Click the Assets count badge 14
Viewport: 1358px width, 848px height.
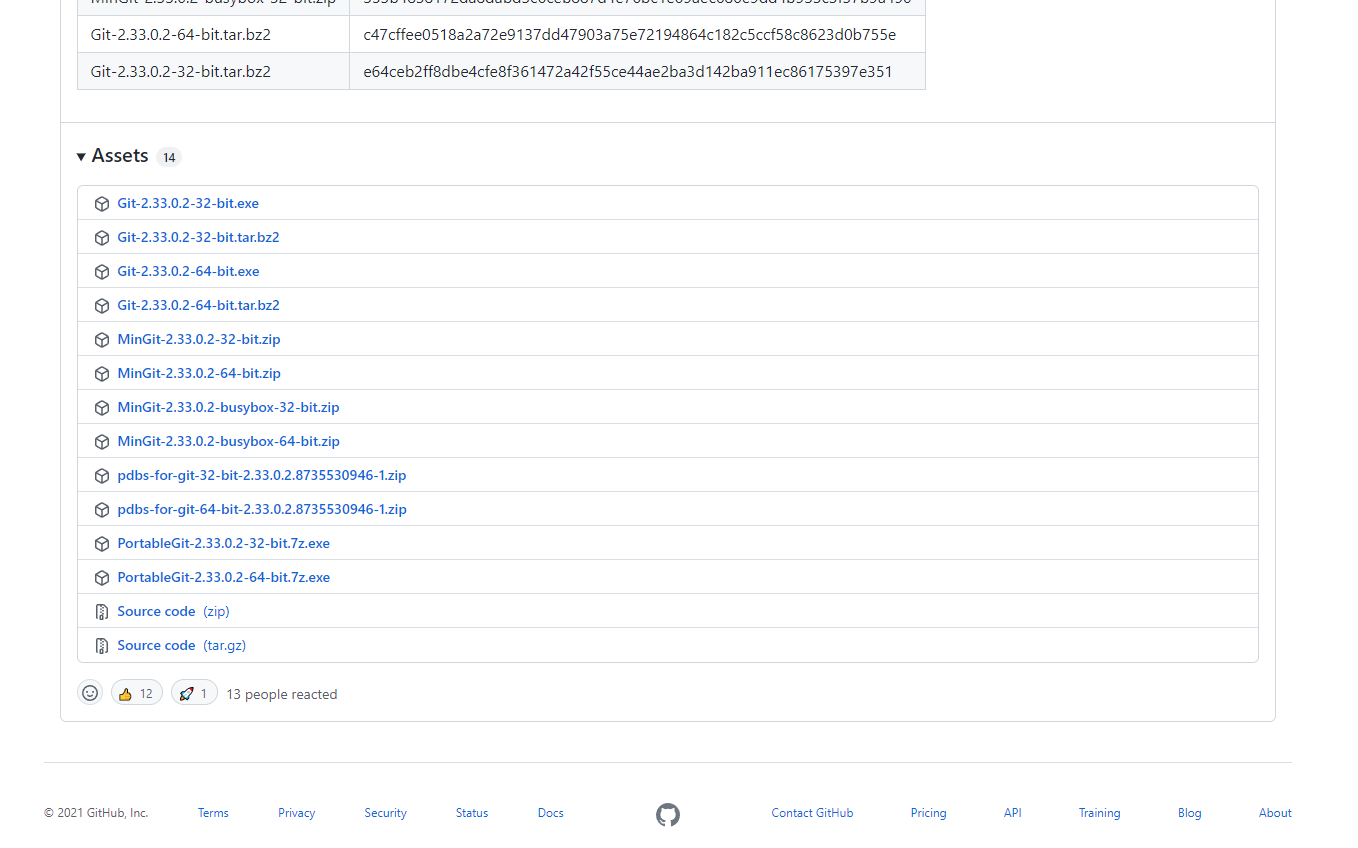[x=169, y=157]
